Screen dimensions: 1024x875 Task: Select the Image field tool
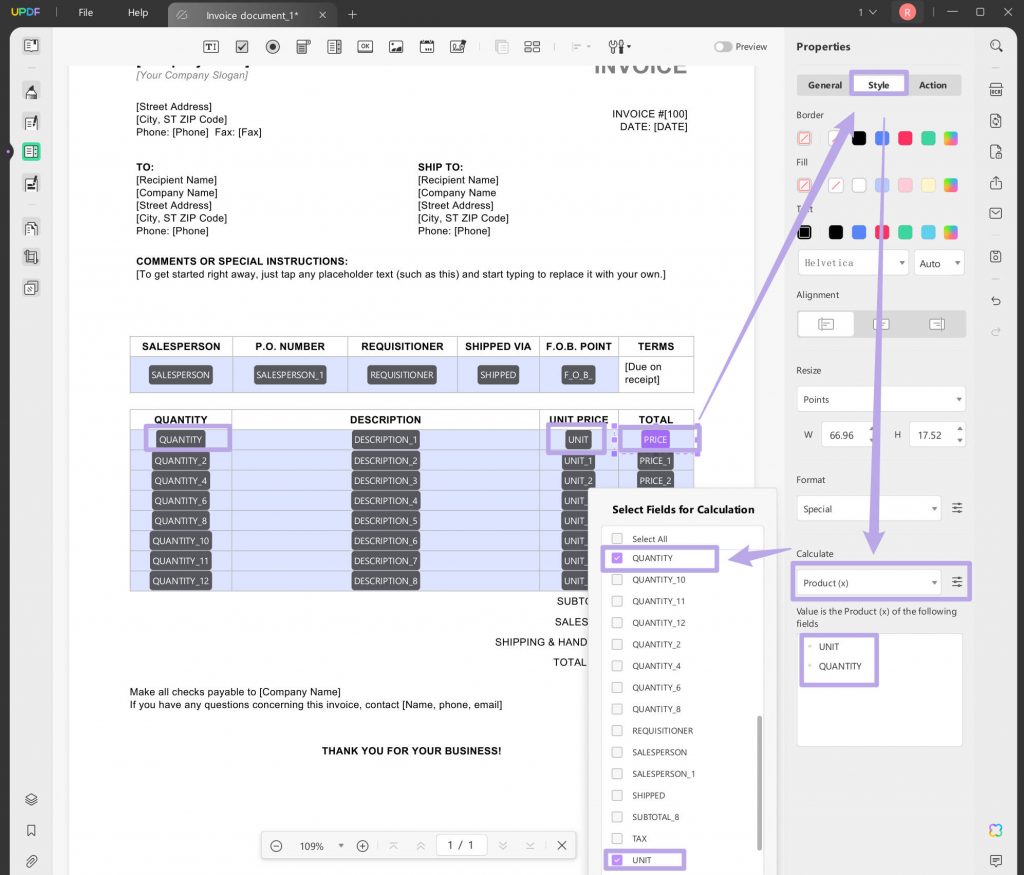(x=396, y=46)
